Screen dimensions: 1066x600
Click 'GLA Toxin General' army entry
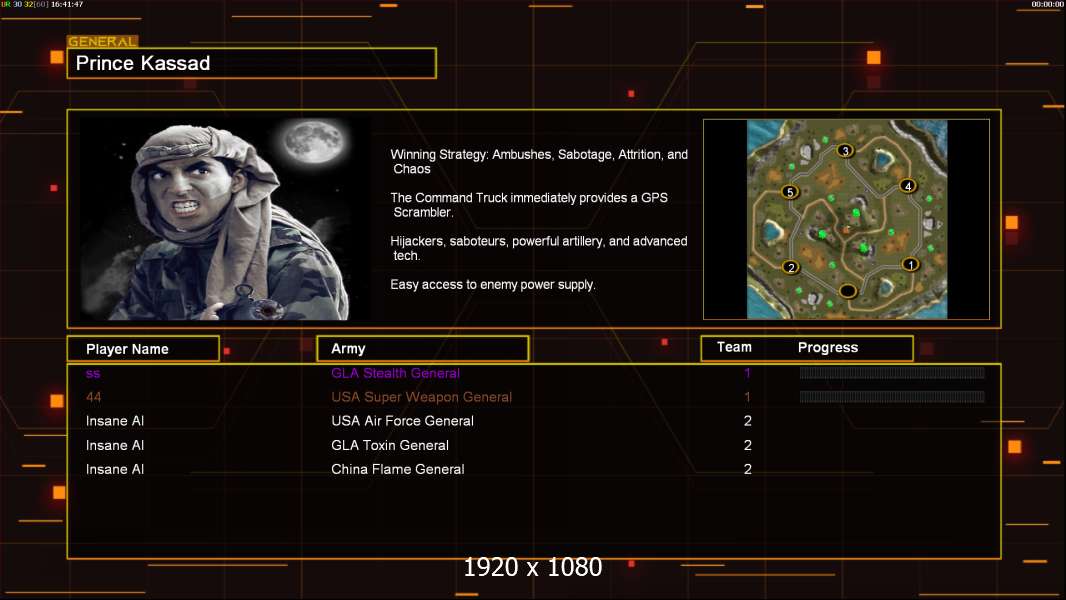pyautogui.click(x=390, y=445)
